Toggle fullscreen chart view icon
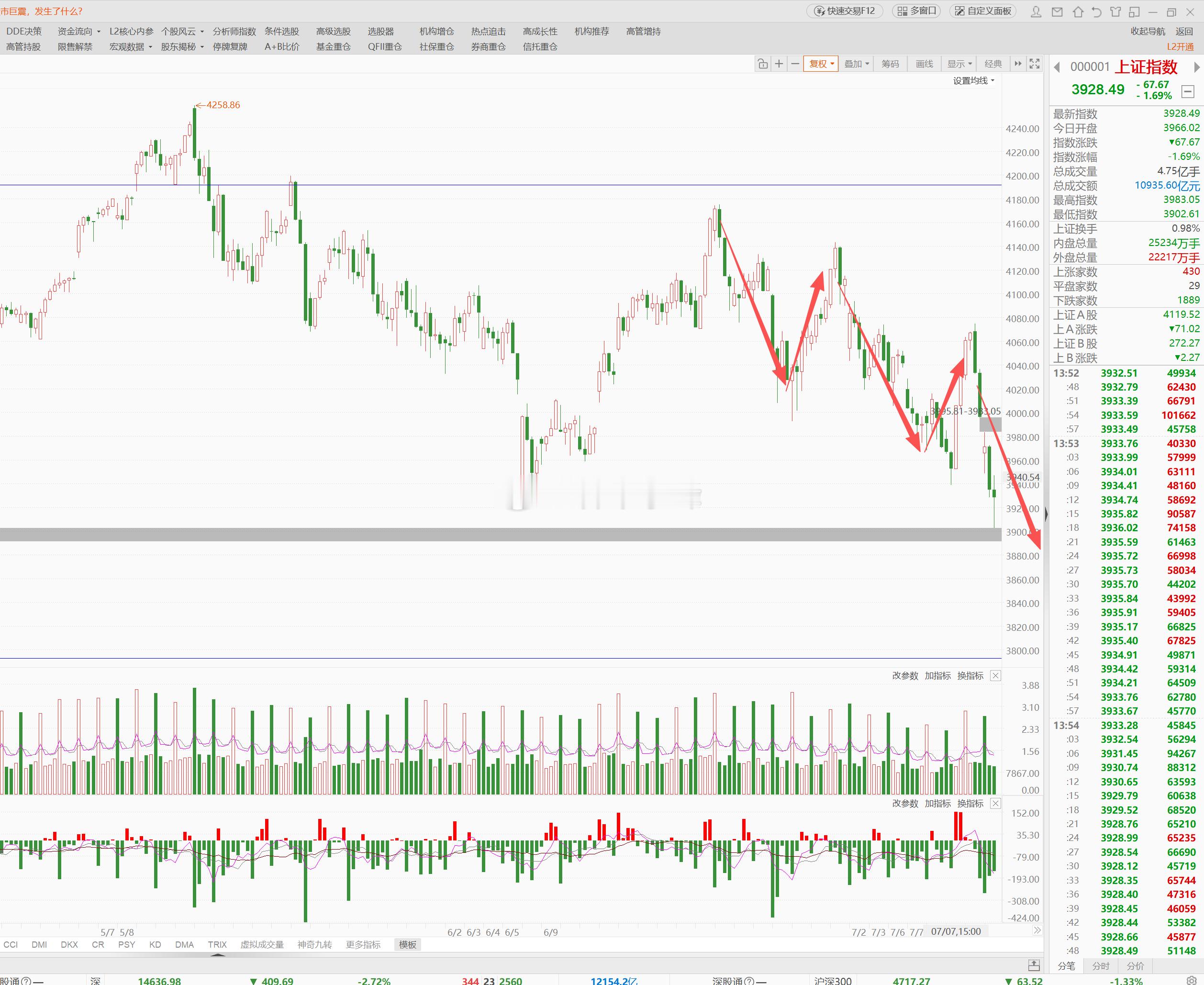Image resolution: width=1204 pixels, height=985 pixels. click(x=1034, y=64)
